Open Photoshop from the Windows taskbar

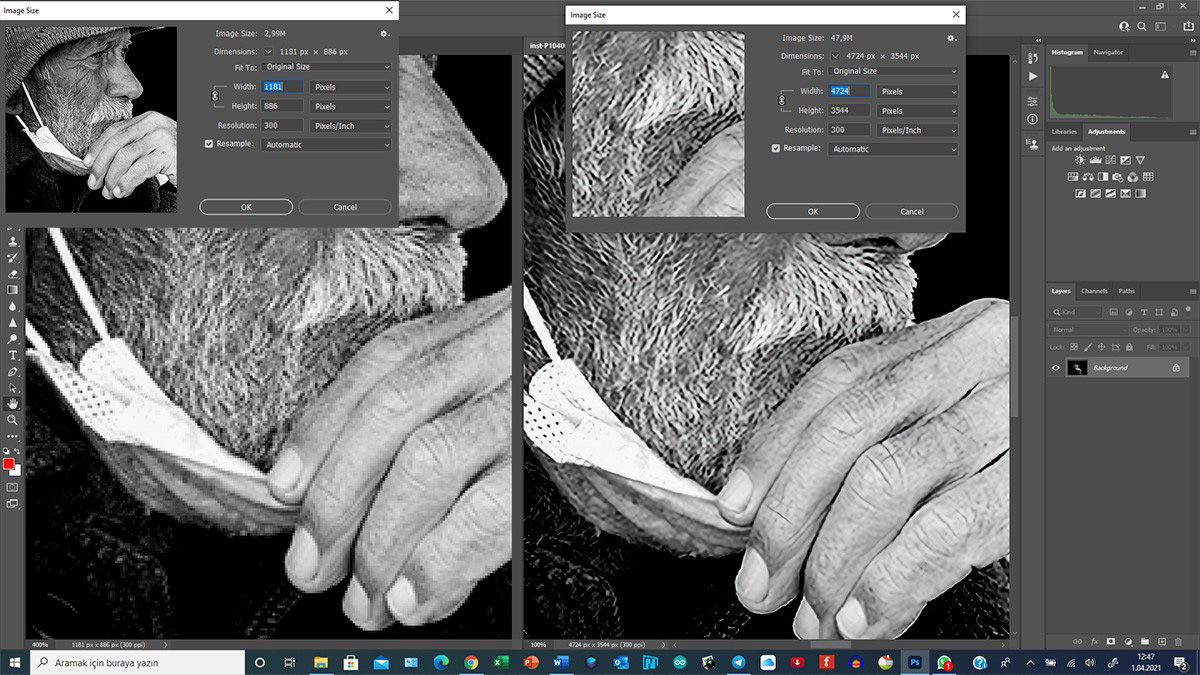[914, 662]
